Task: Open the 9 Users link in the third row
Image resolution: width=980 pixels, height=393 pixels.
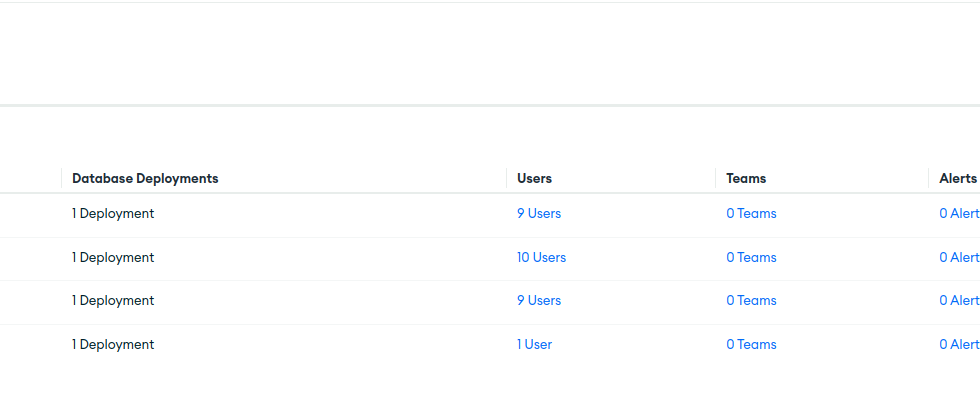Action: [x=539, y=301]
